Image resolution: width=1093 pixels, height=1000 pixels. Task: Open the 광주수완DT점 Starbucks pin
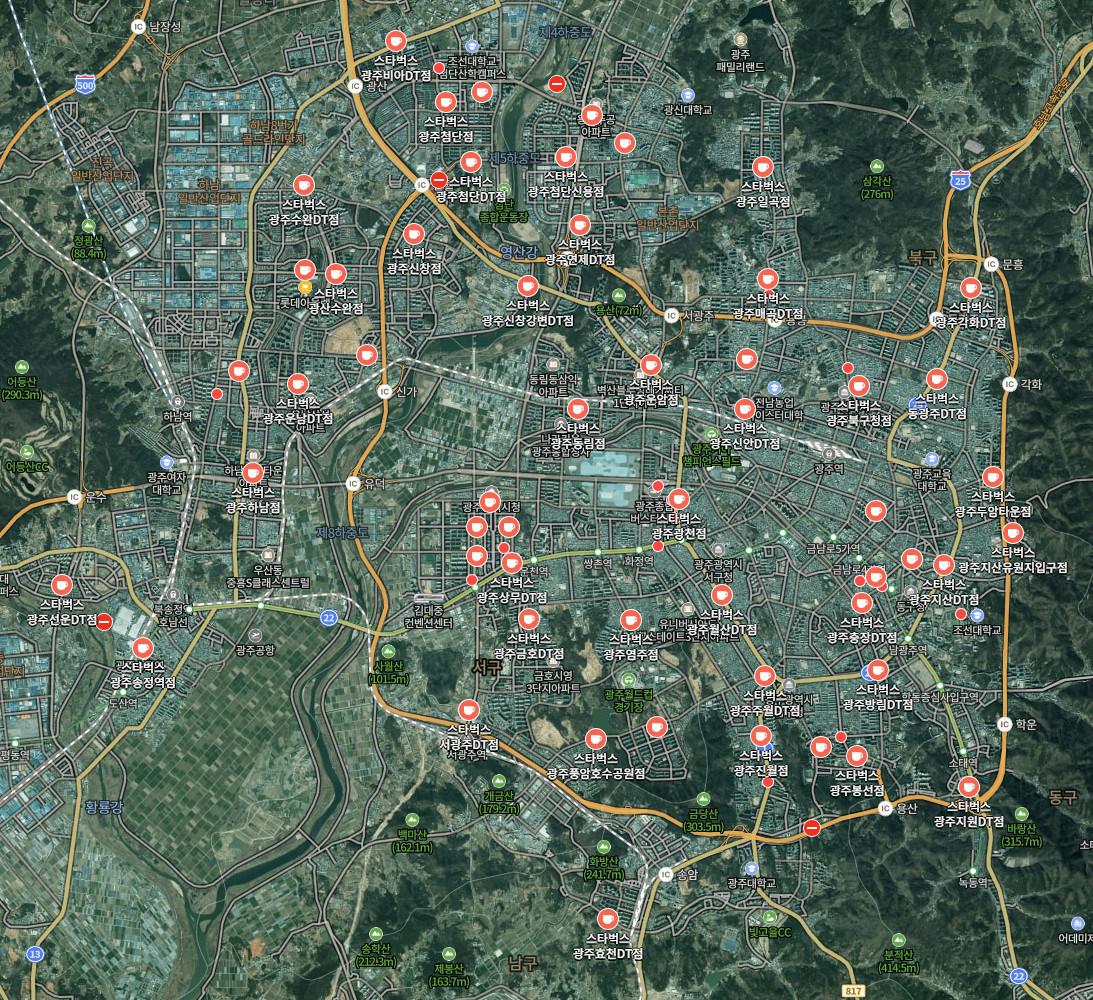(303, 185)
